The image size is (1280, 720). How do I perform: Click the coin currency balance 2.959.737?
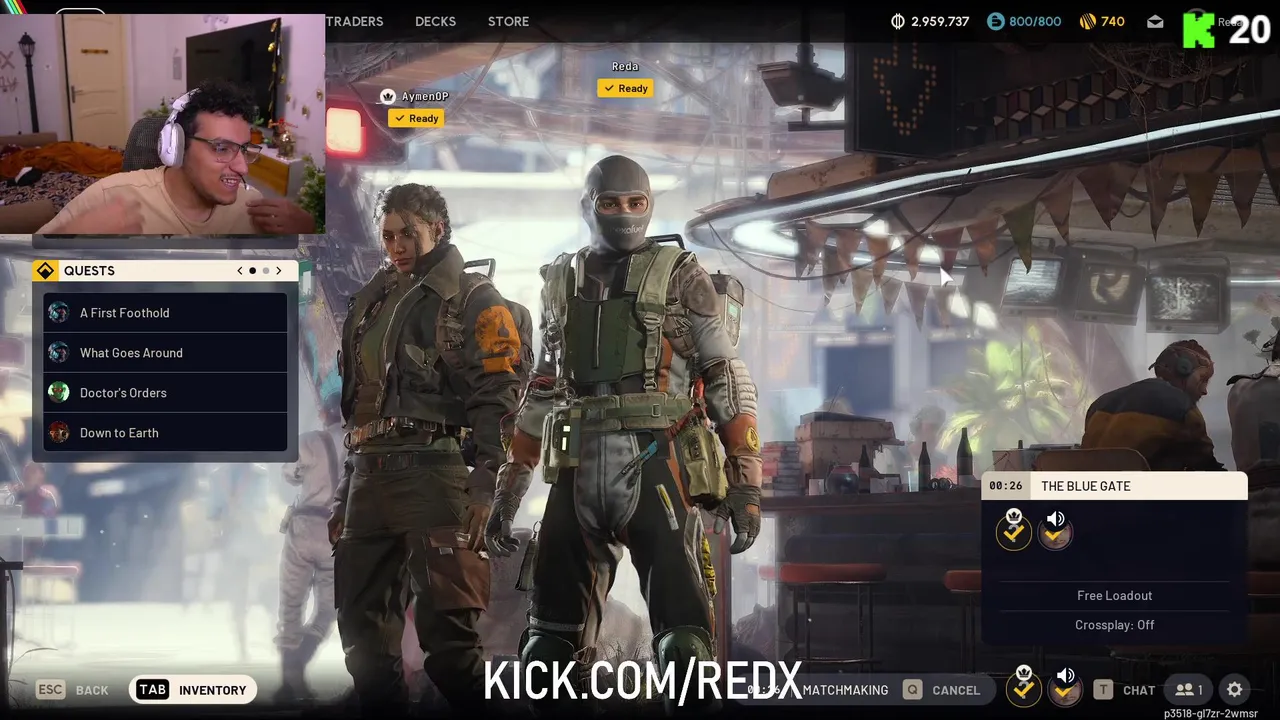coord(930,21)
